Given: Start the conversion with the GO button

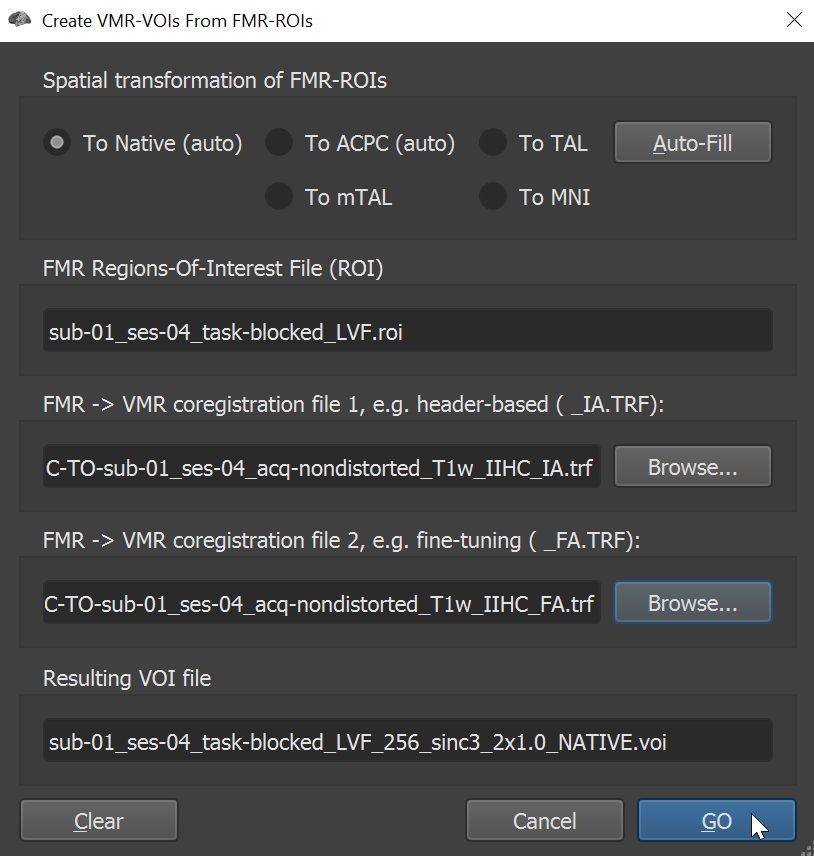Looking at the screenshot, I should [717, 821].
